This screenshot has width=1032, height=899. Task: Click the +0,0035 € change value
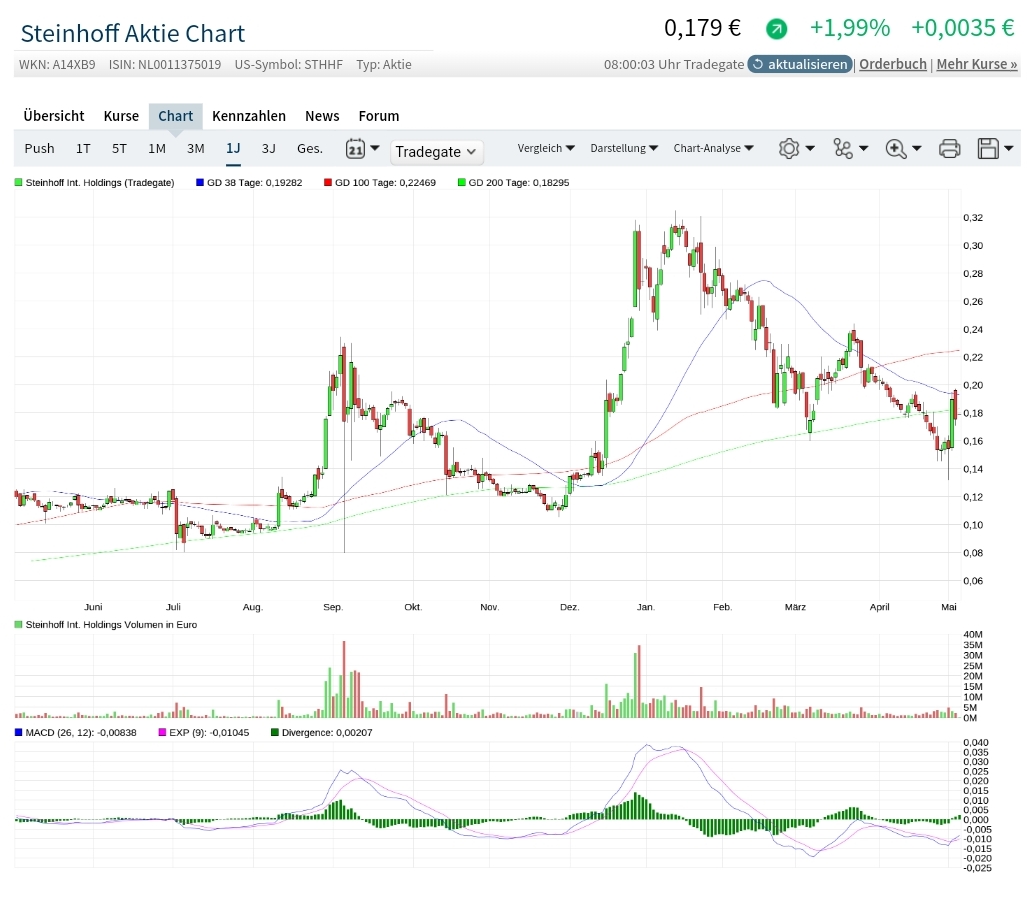pos(963,28)
